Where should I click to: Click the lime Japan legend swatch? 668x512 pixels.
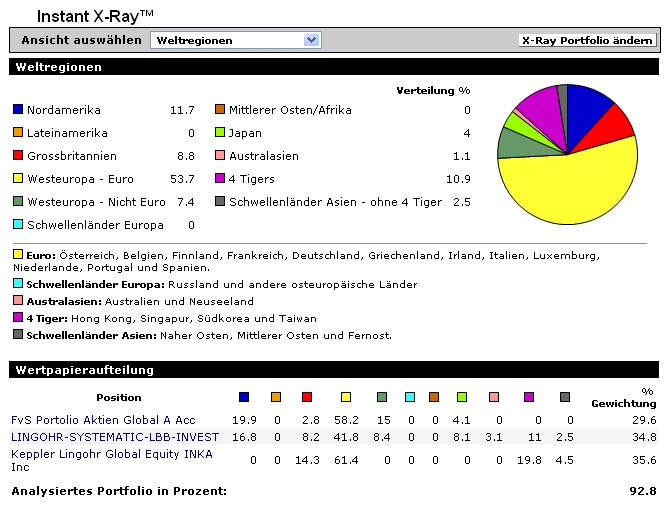(x=220, y=132)
